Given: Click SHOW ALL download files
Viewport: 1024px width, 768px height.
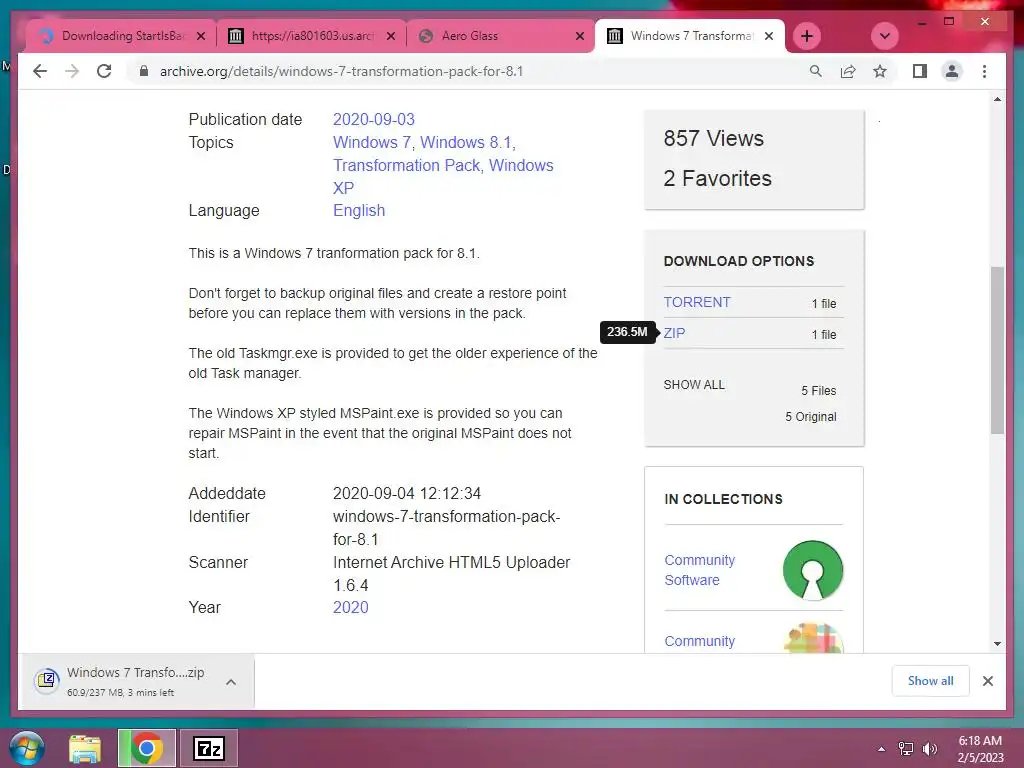Looking at the screenshot, I should coord(694,385).
